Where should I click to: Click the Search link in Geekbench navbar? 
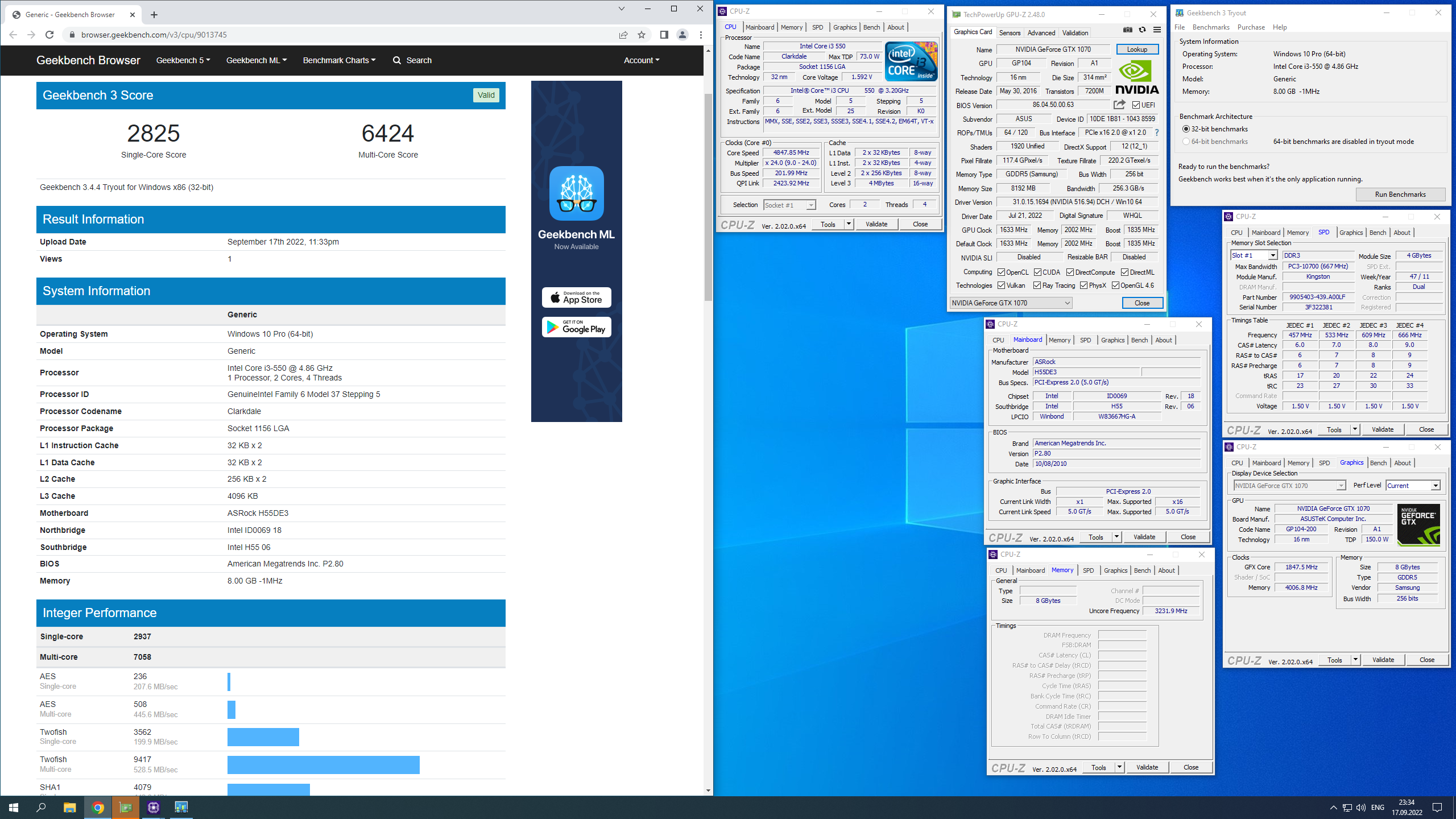412,60
